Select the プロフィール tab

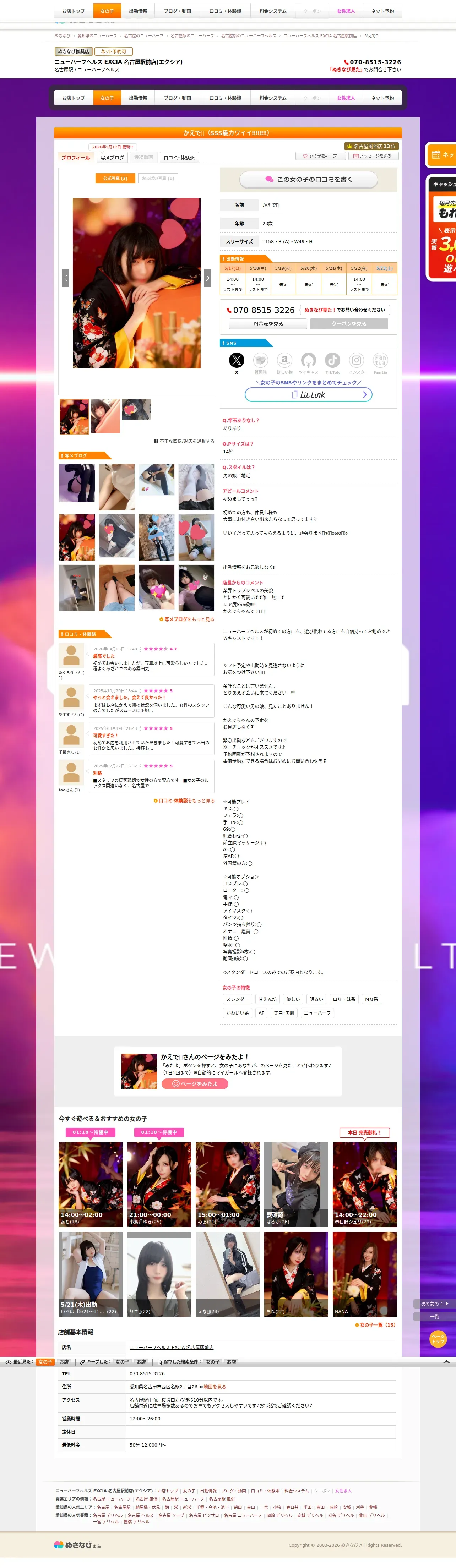click(x=76, y=158)
